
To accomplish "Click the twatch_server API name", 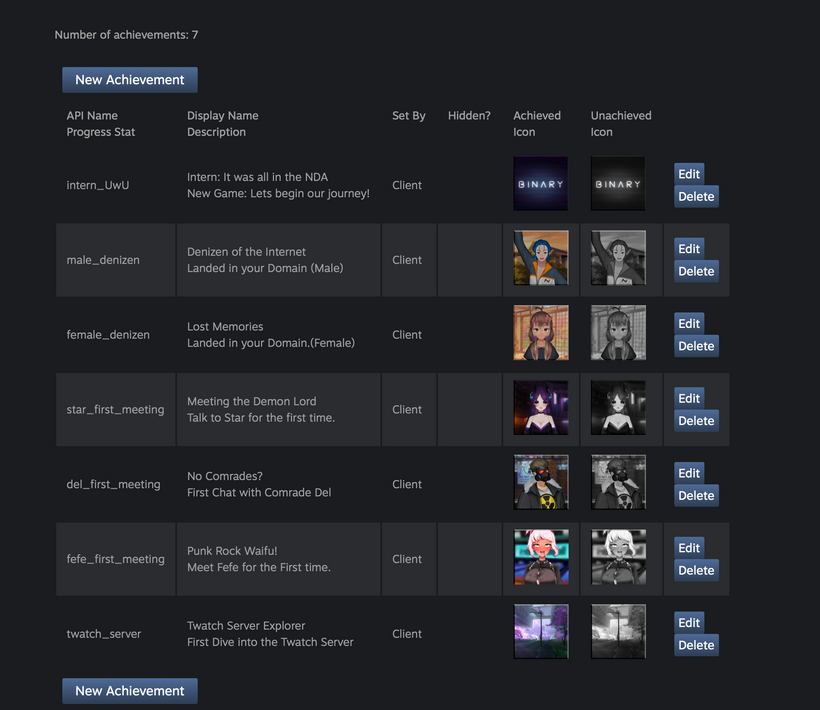I will (104, 634).
